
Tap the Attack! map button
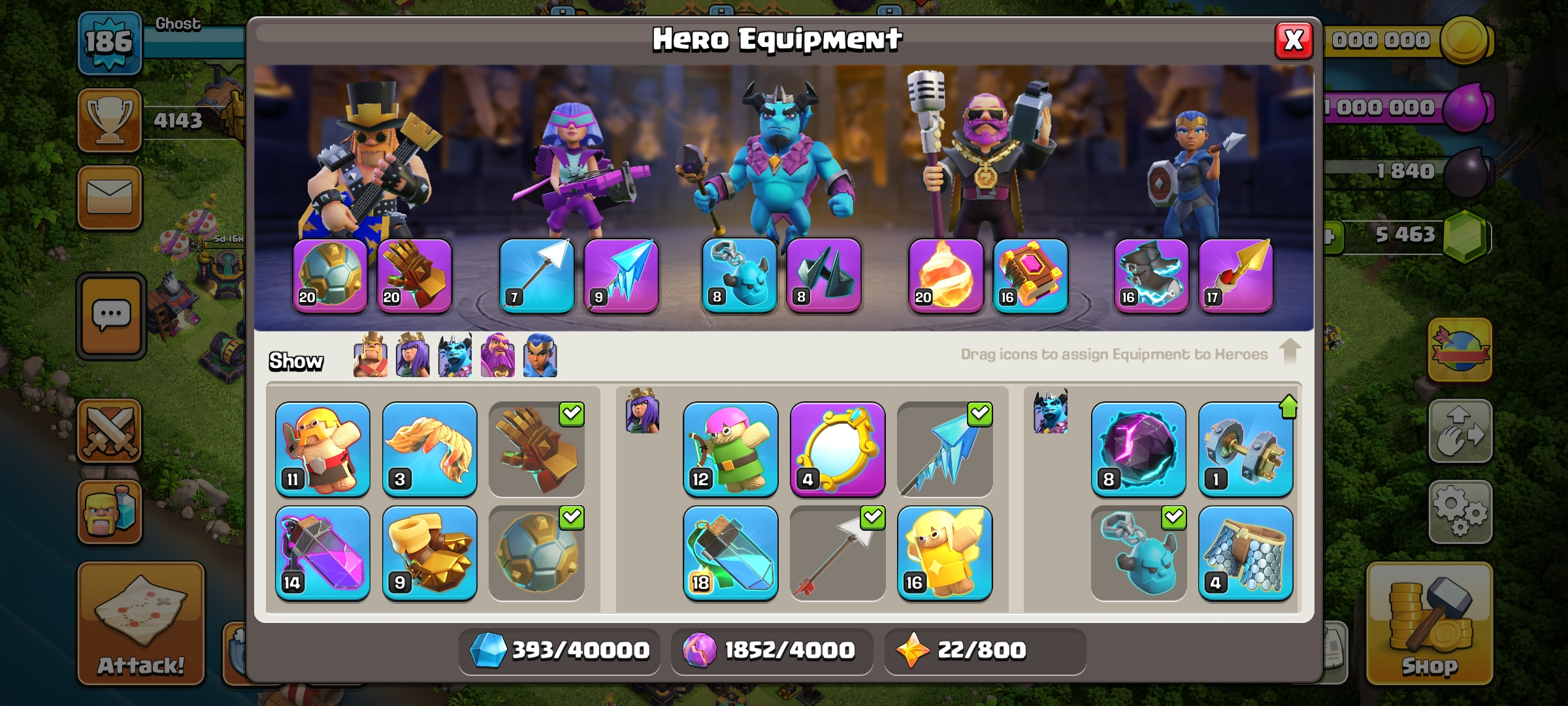pos(141,624)
